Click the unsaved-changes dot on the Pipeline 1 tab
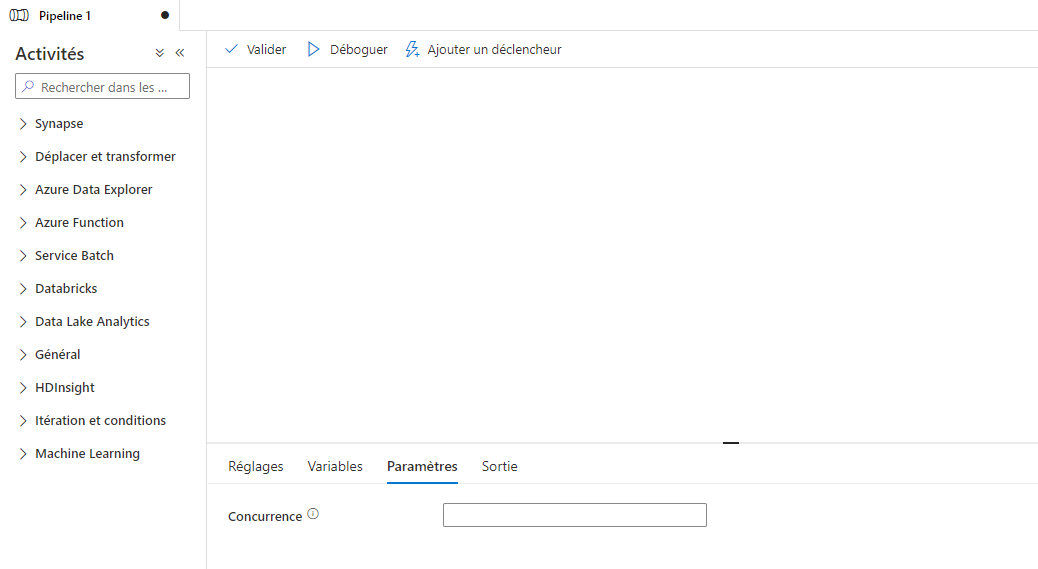The height and width of the screenshot is (569, 1038). (165, 15)
